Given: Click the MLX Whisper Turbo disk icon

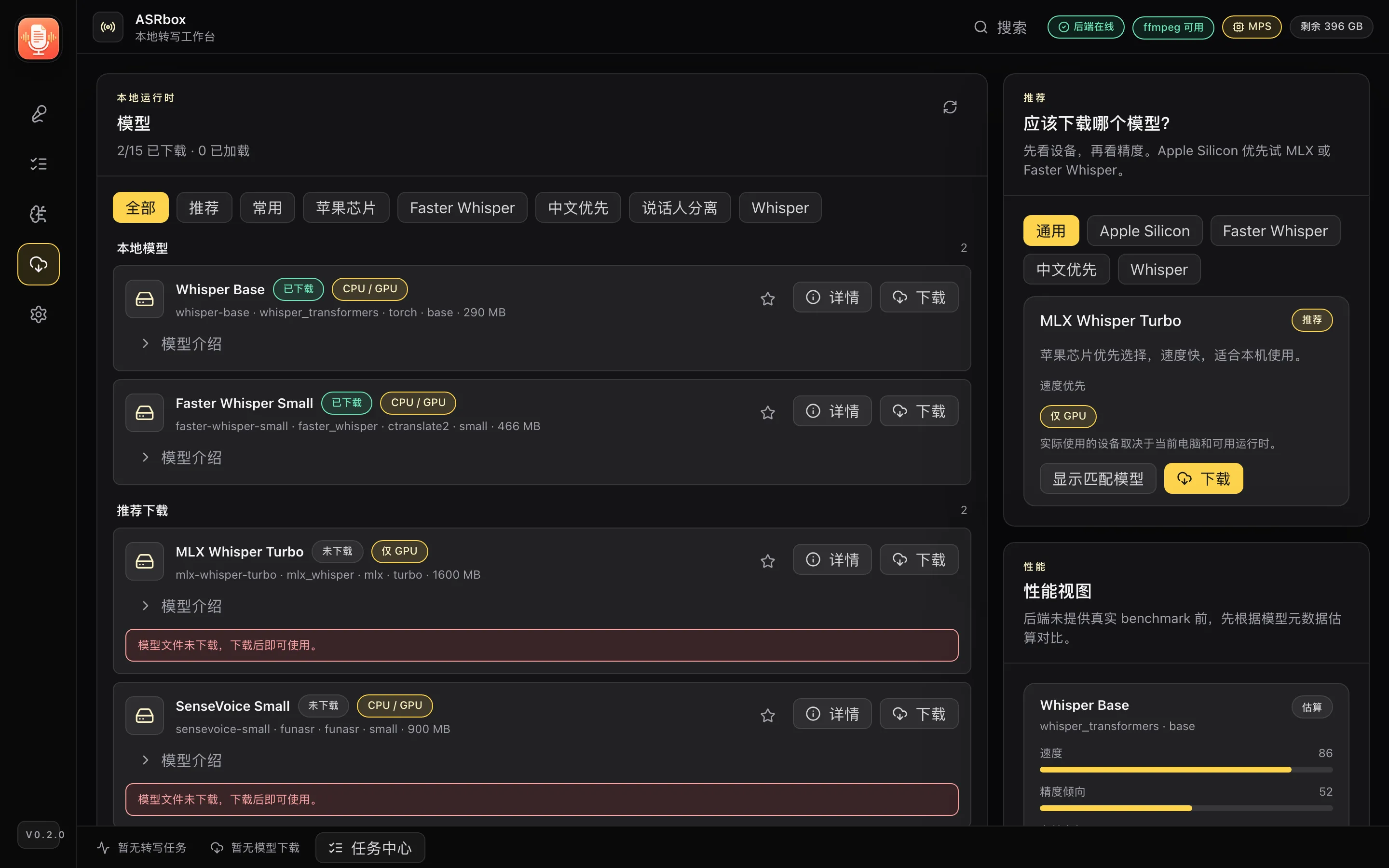Looking at the screenshot, I should pyautogui.click(x=145, y=561).
